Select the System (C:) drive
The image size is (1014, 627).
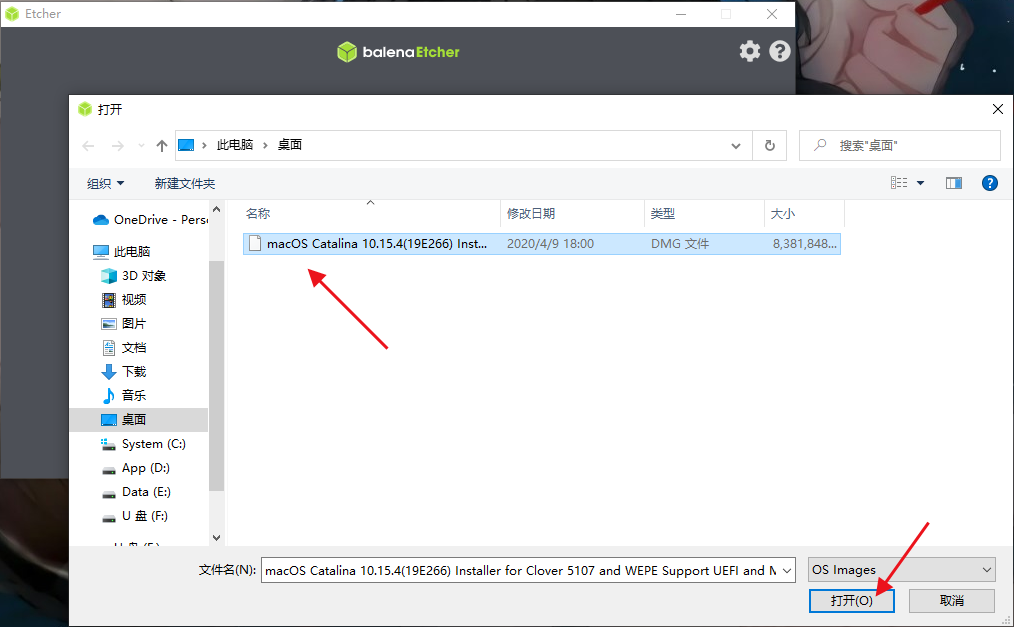(152, 444)
